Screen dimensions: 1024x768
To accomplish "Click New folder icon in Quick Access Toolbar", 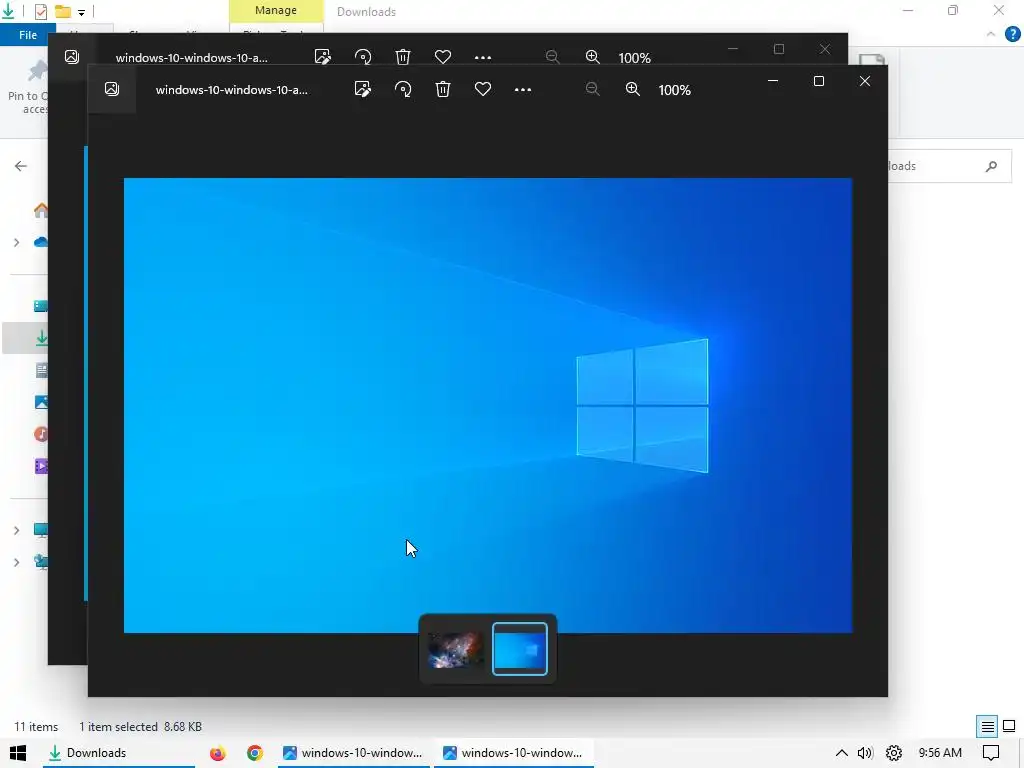I will (x=63, y=12).
